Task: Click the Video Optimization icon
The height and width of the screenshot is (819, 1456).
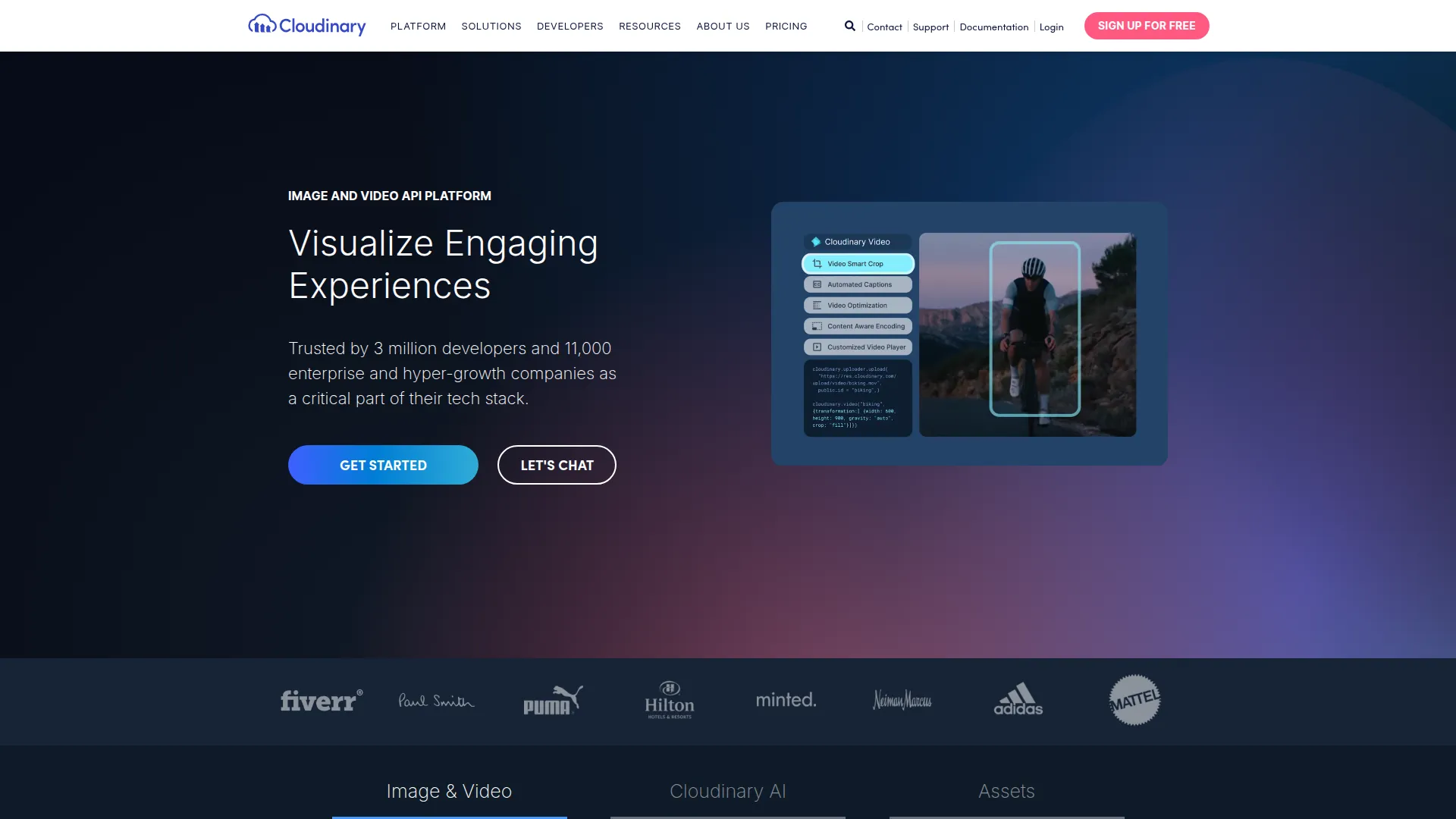Action: pyautogui.click(x=817, y=306)
